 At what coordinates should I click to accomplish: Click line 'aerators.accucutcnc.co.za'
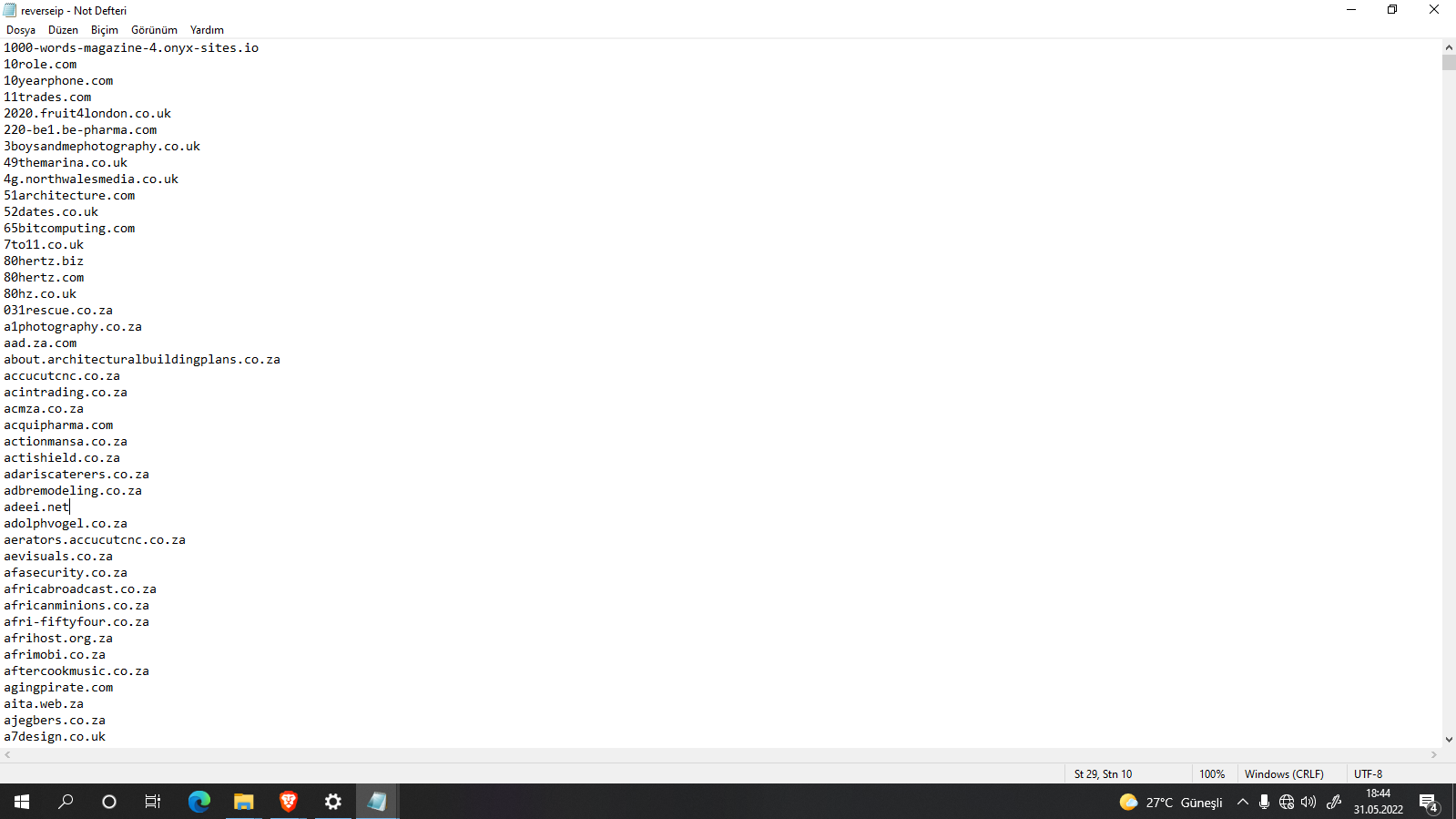(95, 540)
